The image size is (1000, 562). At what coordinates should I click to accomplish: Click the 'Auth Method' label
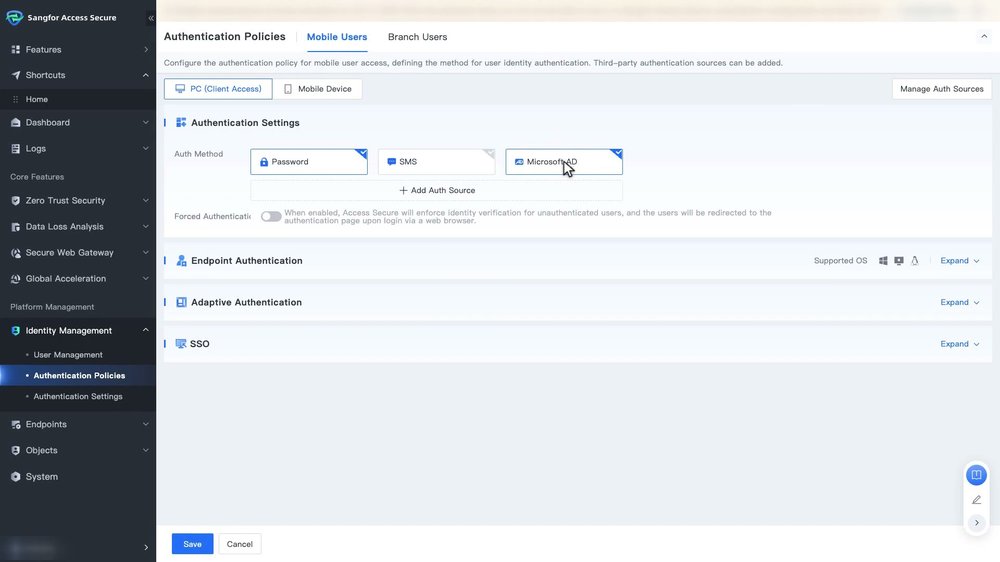pyautogui.click(x=198, y=154)
